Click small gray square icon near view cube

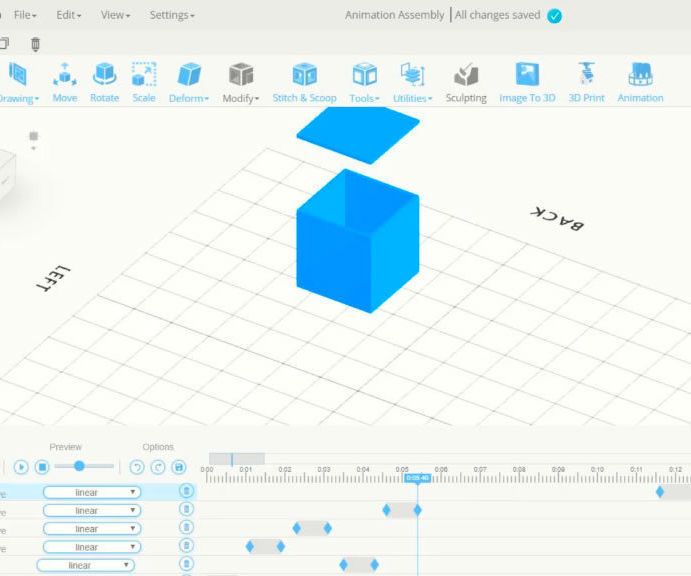coord(33,136)
